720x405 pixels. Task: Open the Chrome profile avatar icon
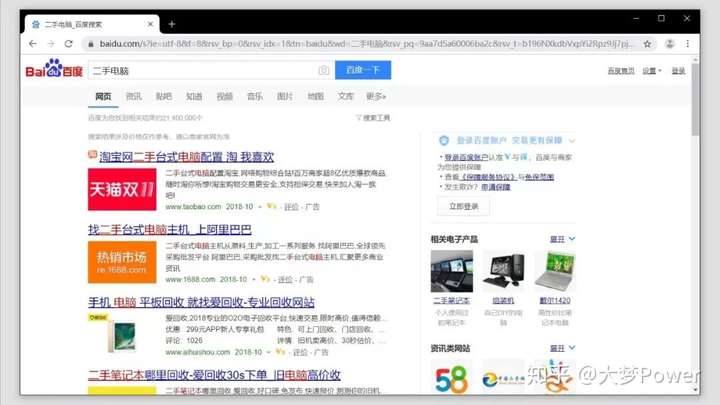click(x=669, y=44)
